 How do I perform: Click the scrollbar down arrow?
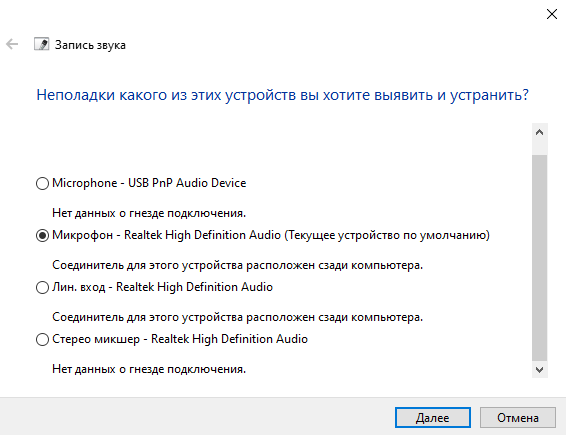540,369
